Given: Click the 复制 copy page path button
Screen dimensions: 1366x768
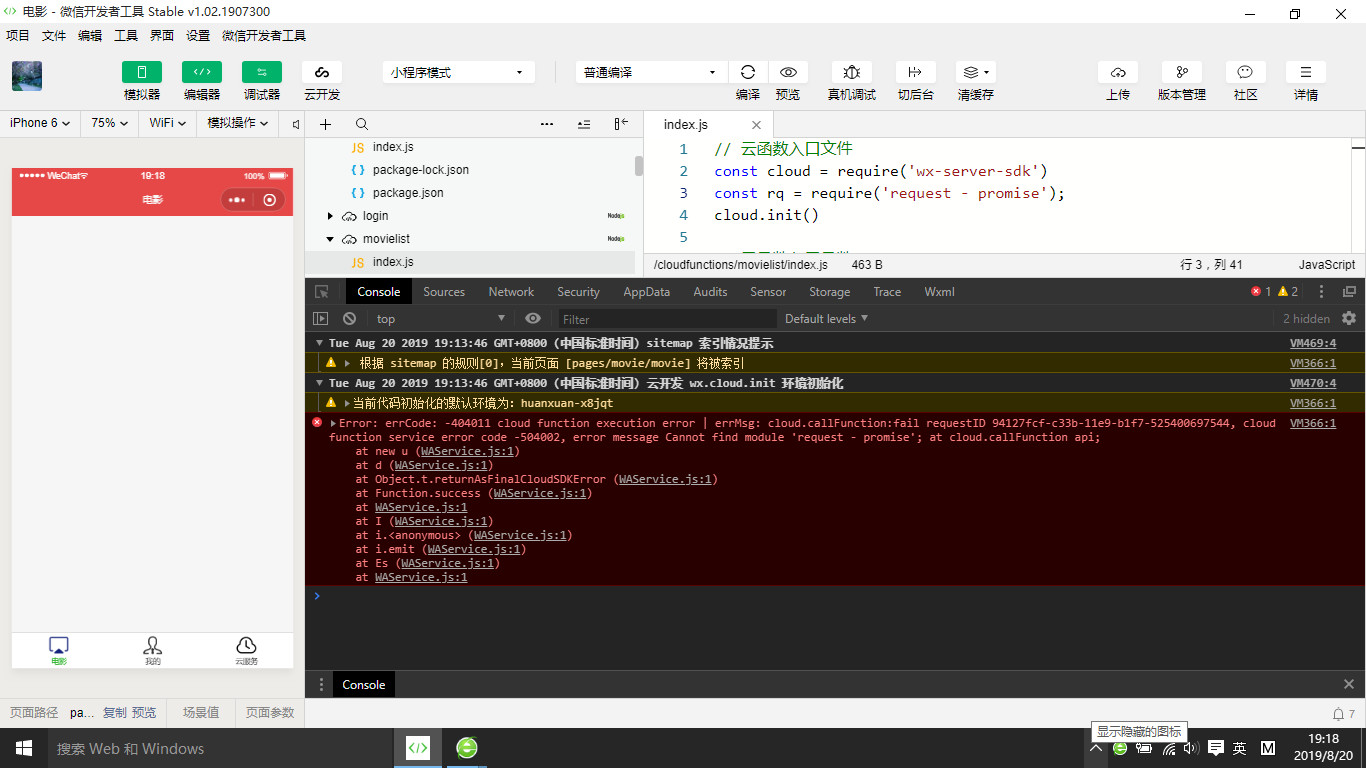Looking at the screenshot, I should tap(115, 713).
